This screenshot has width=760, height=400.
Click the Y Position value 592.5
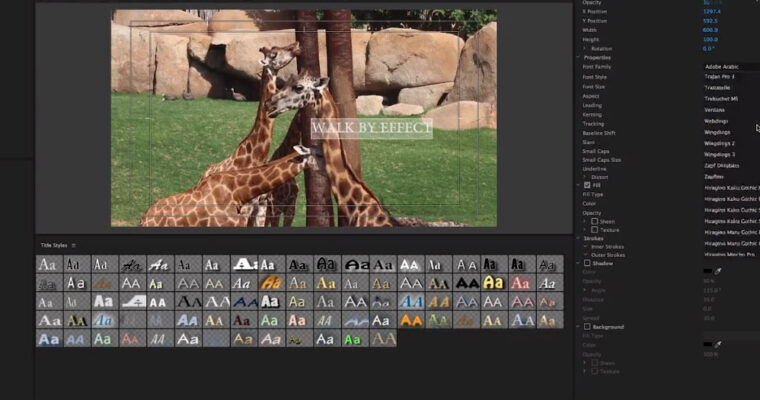[x=710, y=21]
